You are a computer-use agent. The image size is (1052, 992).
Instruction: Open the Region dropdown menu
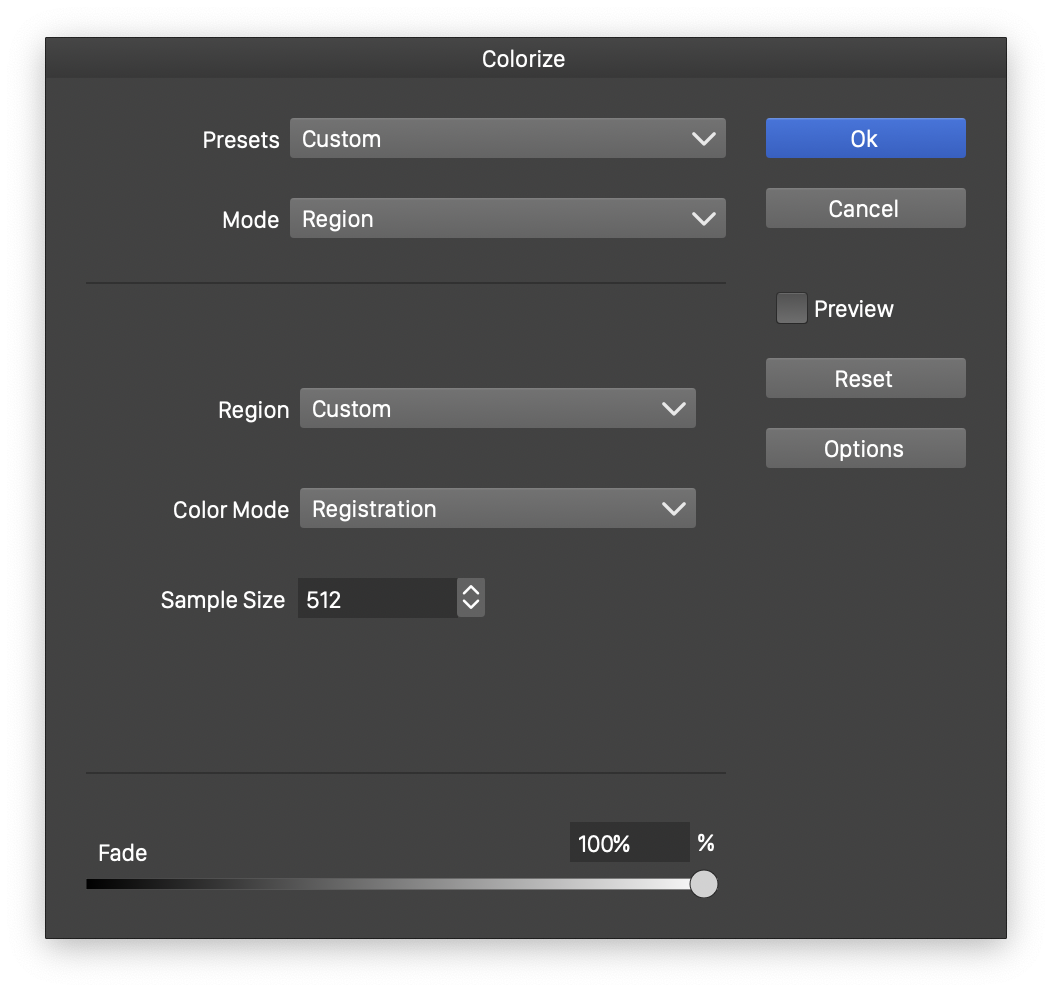tap(497, 409)
